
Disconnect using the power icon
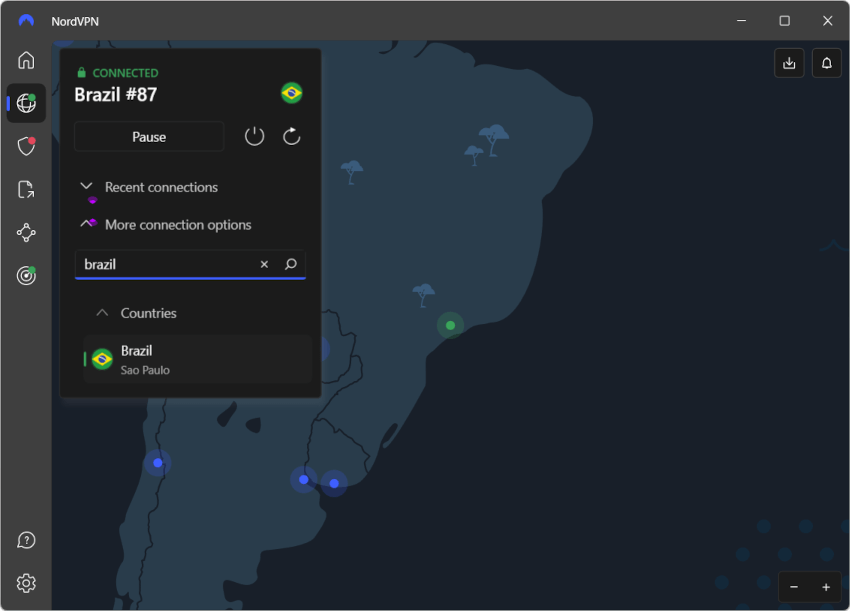(x=254, y=137)
